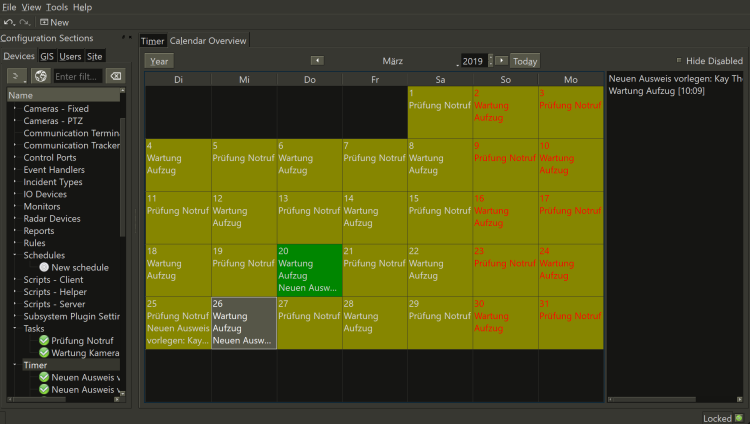Viewport: 750px width, 424px height.
Task: Click the green check icon beside Wartung Kamera
Action: (44, 353)
